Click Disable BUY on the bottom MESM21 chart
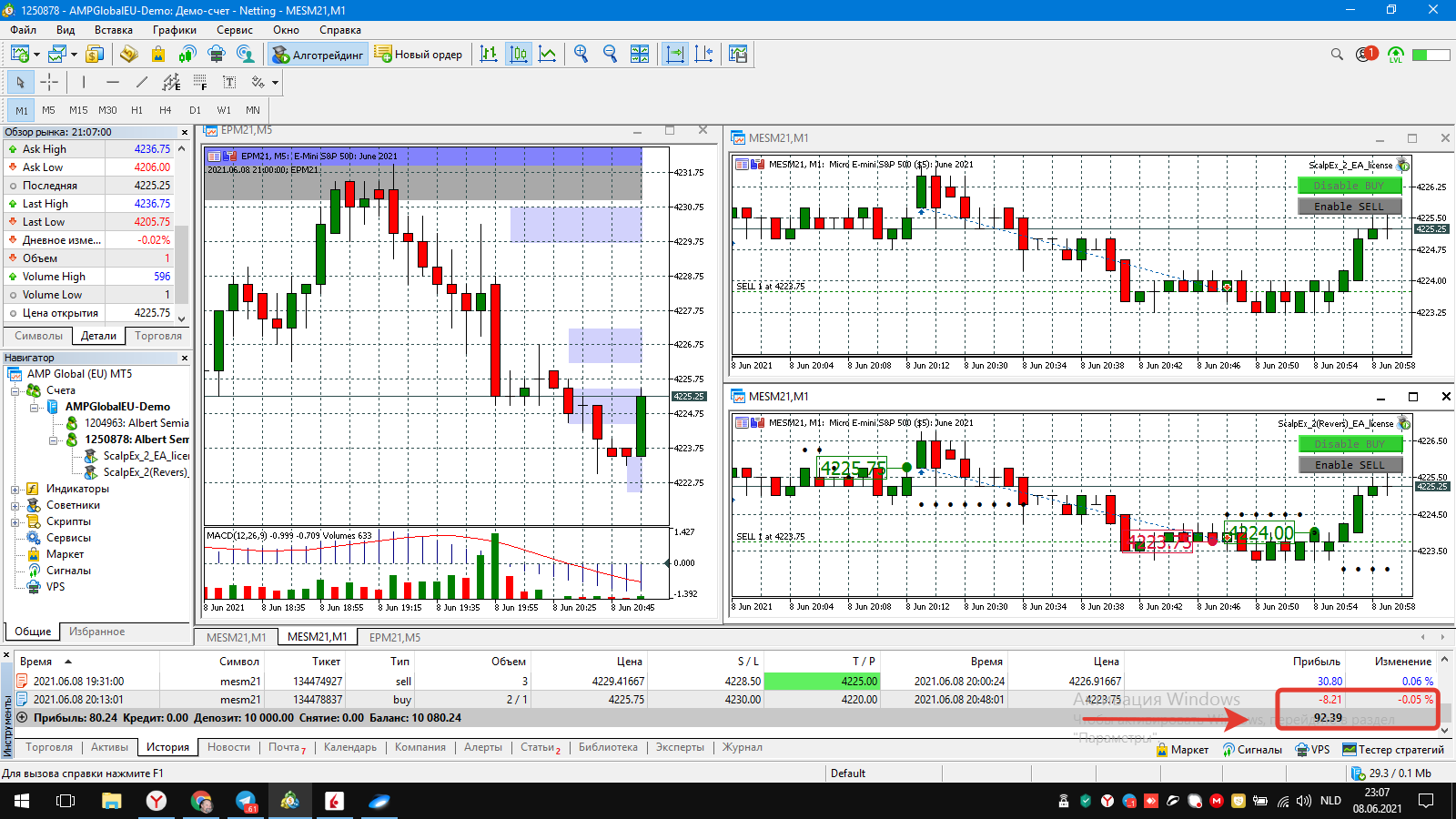The height and width of the screenshot is (819, 1456). pyautogui.click(x=1350, y=444)
